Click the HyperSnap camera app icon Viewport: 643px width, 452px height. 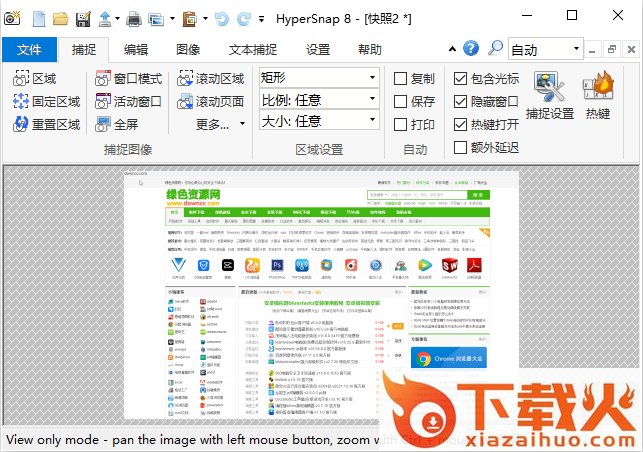point(12,18)
